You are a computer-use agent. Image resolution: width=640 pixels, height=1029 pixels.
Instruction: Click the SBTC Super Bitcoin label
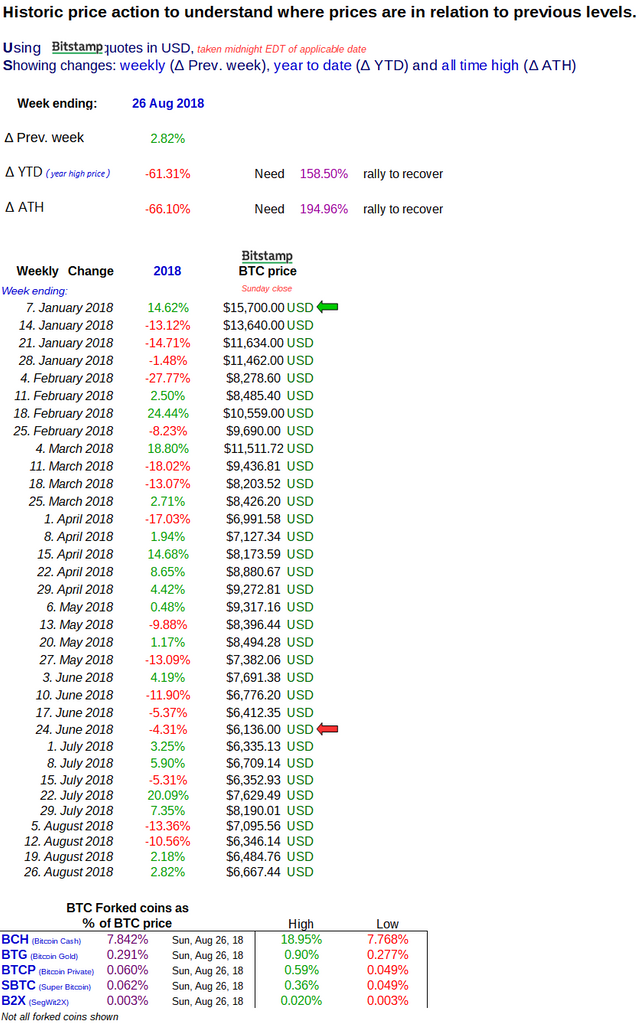tap(46, 985)
